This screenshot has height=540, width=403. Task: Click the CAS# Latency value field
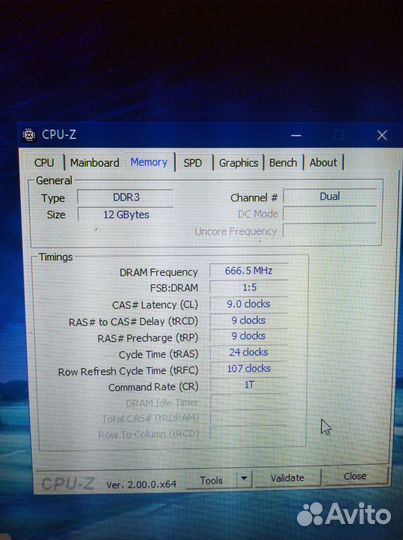(249, 304)
